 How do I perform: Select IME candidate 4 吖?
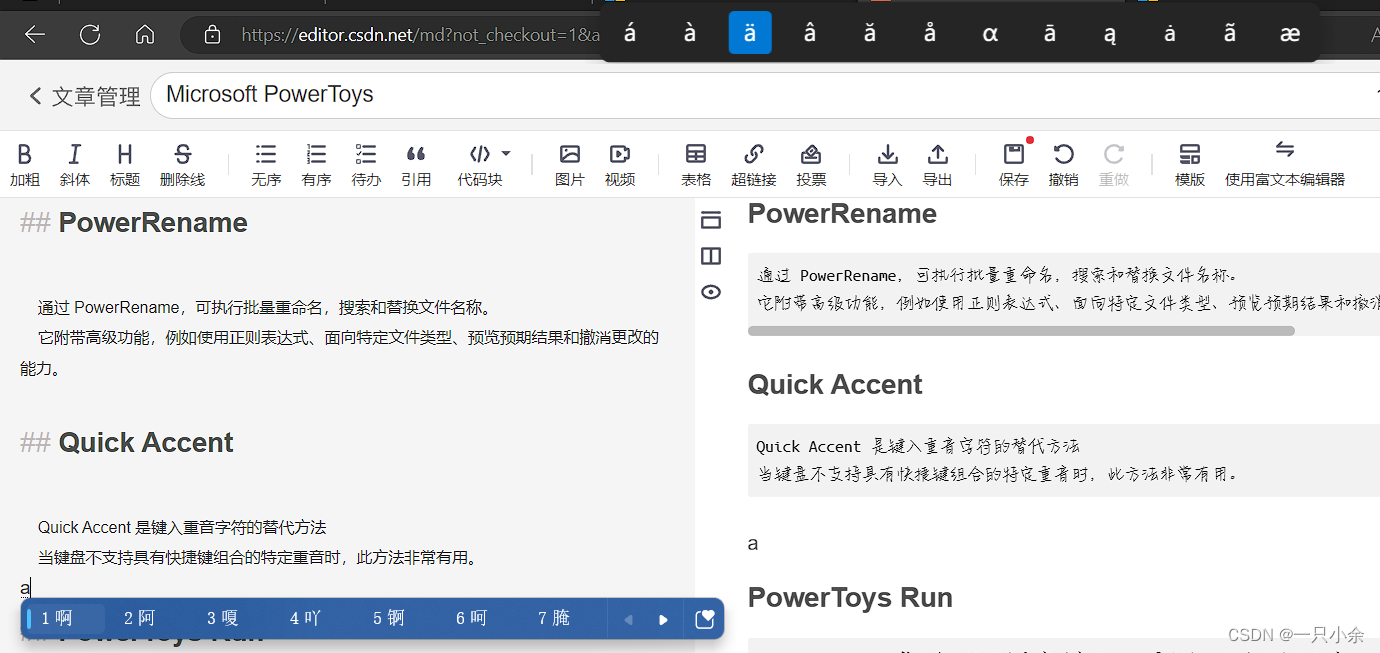(x=306, y=619)
